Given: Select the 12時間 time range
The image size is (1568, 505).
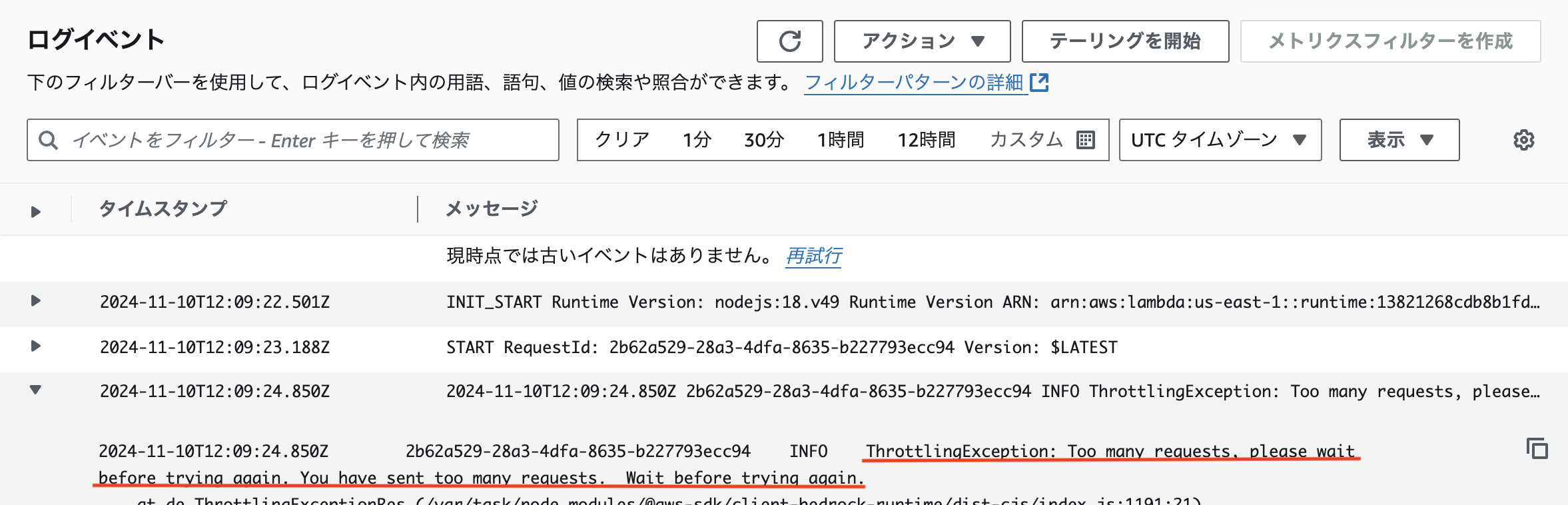Looking at the screenshot, I should pos(926,140).
